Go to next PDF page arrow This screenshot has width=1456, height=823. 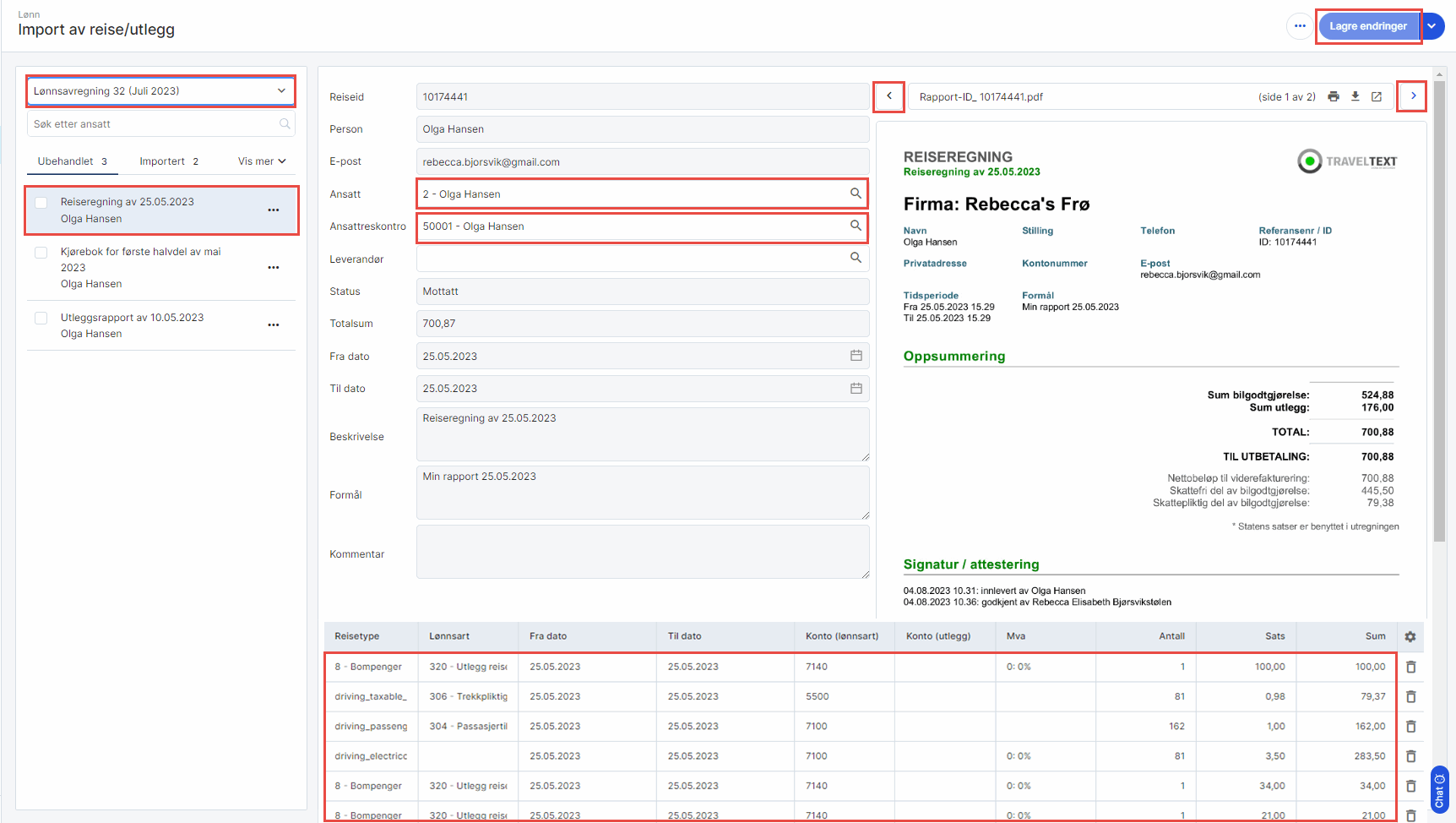pyautogui.click(x=1413, y=96)
